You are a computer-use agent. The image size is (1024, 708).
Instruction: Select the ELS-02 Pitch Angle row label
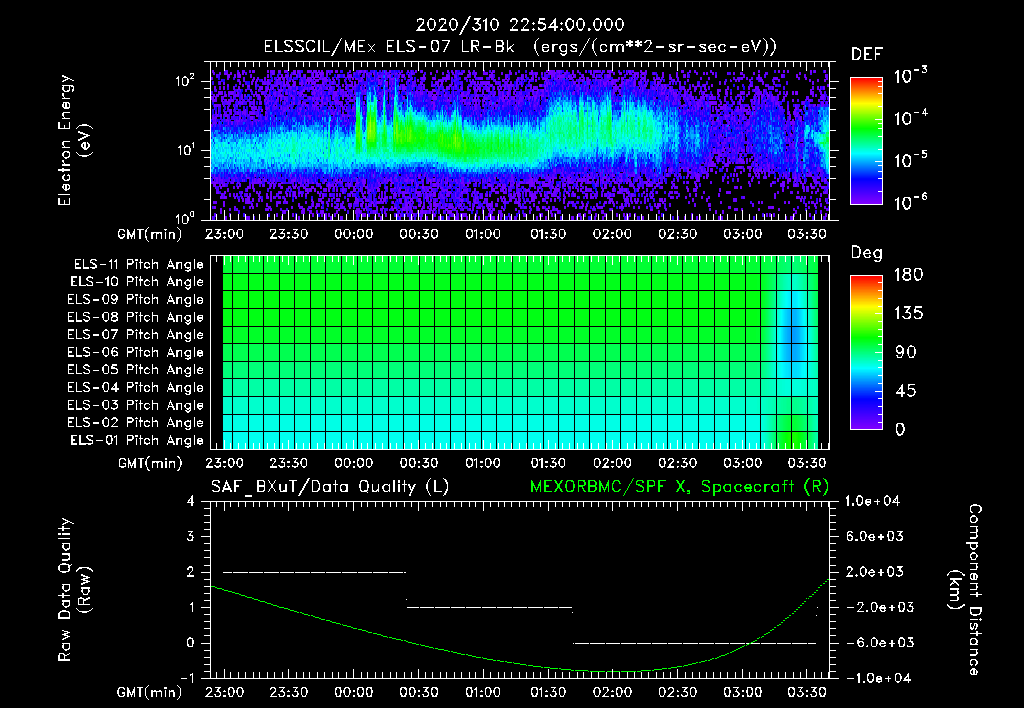click(135, 423)
